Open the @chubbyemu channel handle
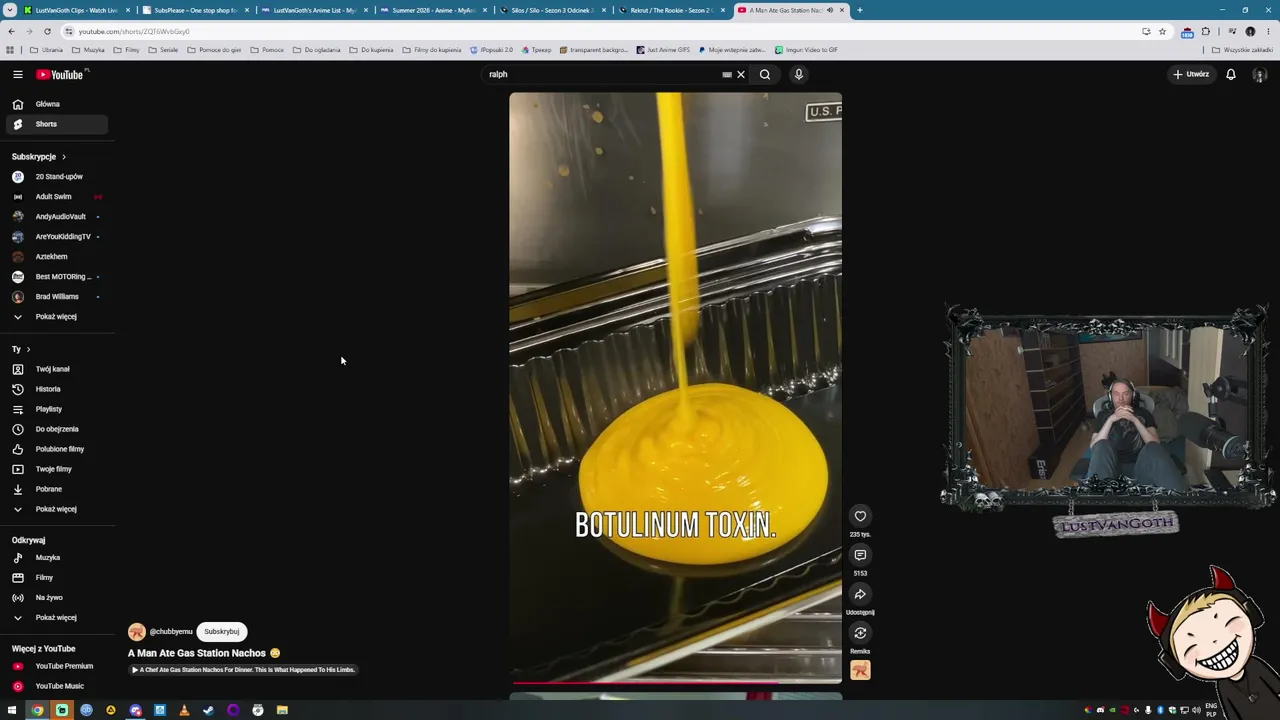The width and height of the screenshot is (1280, 720). coord(171,632)
